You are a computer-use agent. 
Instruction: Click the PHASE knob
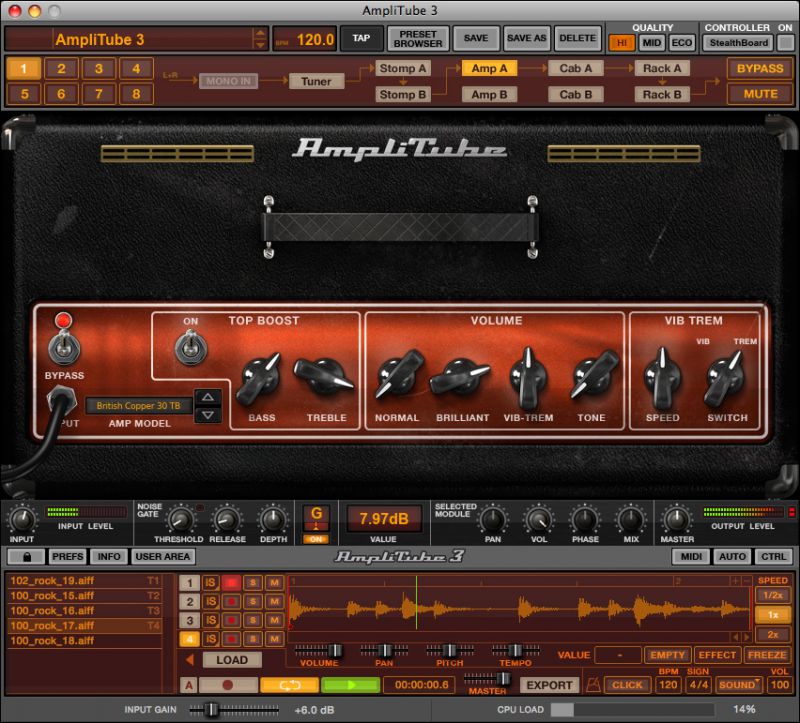point(585,519)
